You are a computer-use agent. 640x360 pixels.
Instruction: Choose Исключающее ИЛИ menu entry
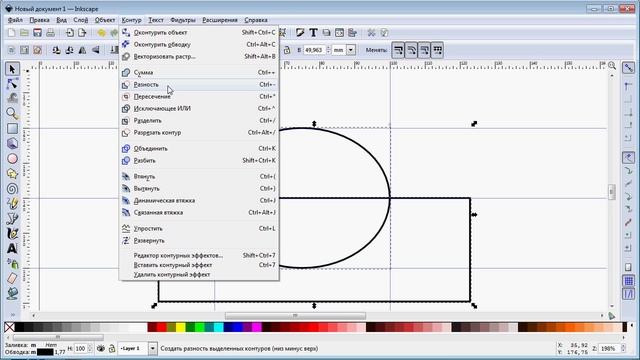click(x=199, y=109)
